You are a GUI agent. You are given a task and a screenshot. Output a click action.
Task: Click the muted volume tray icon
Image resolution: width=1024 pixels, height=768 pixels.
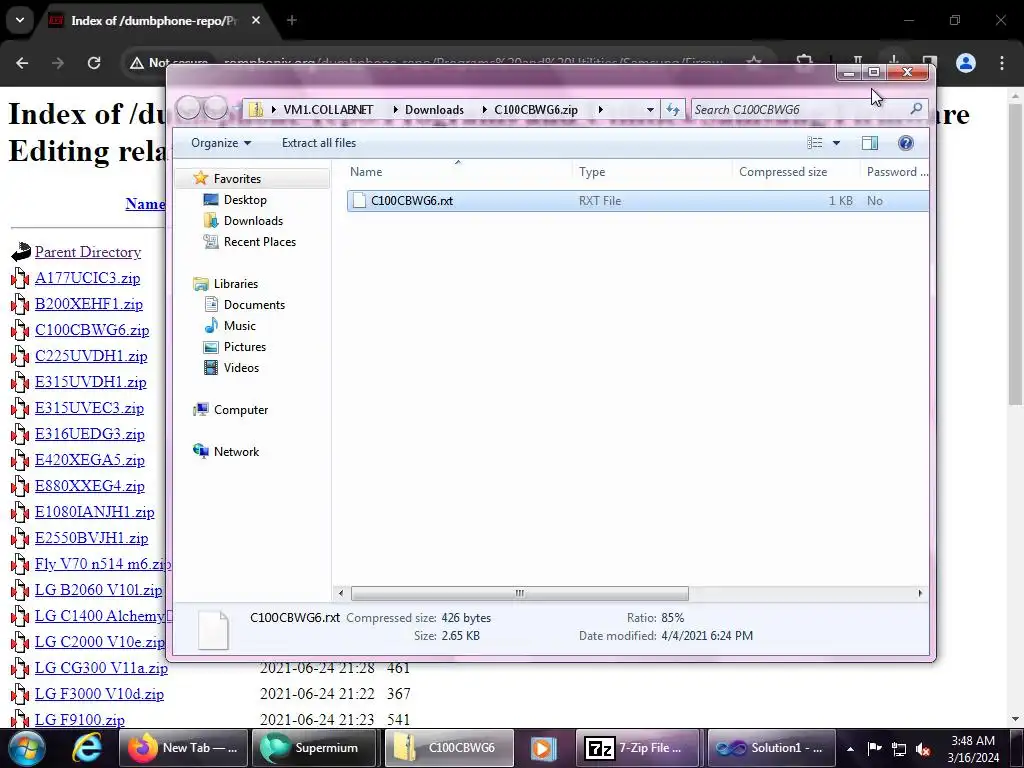tap(923, 749)
